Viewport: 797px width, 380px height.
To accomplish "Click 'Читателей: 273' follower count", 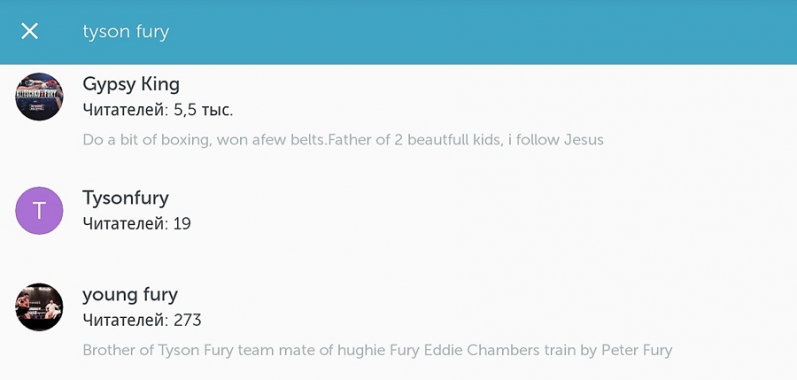I will click(x=142, y=321).
